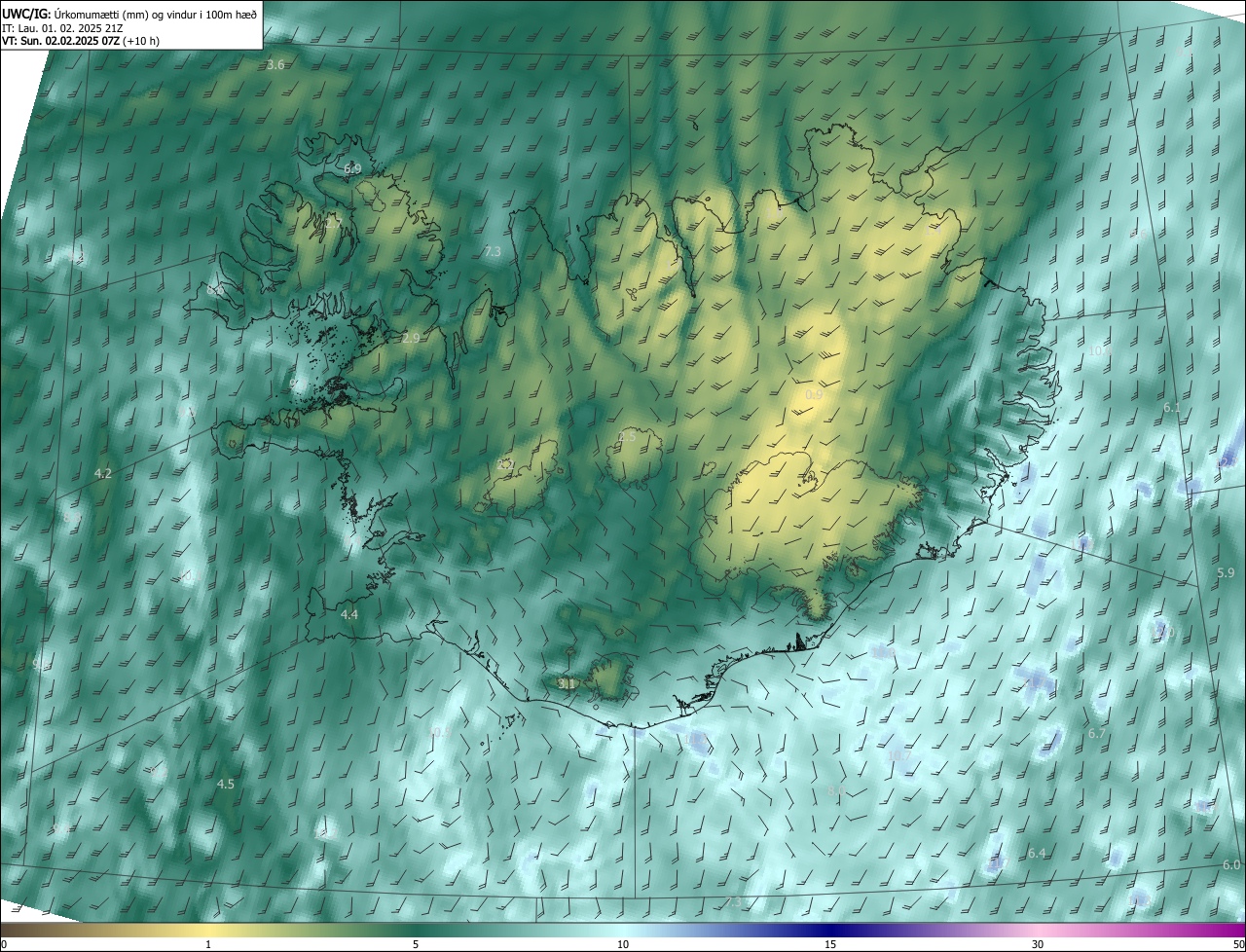Click the 3.6 value label on map
1246x952 pixels.
[x=275, y=65]
